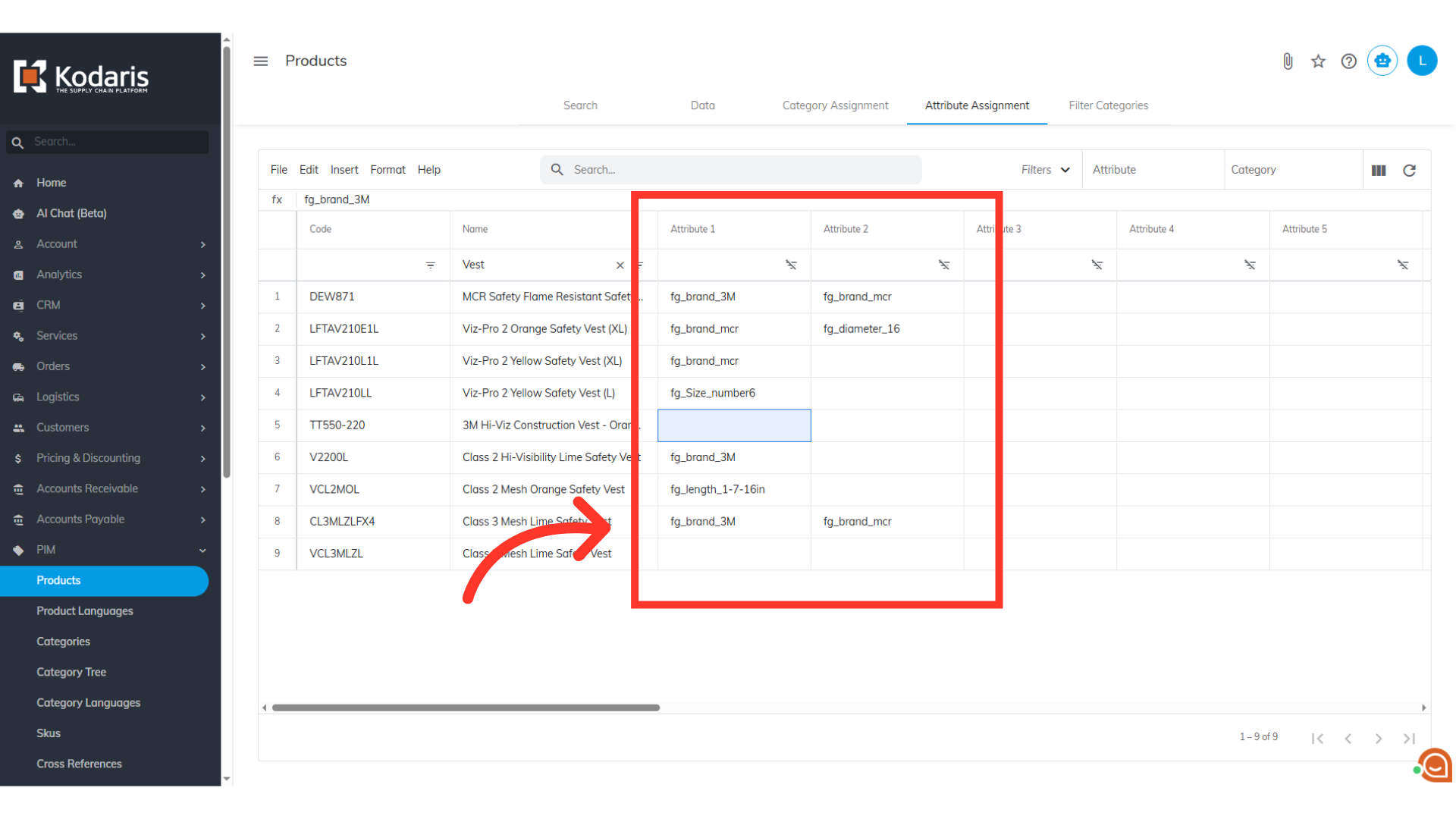Open the Format menu
1456x819 pixels.
point(388,170)
